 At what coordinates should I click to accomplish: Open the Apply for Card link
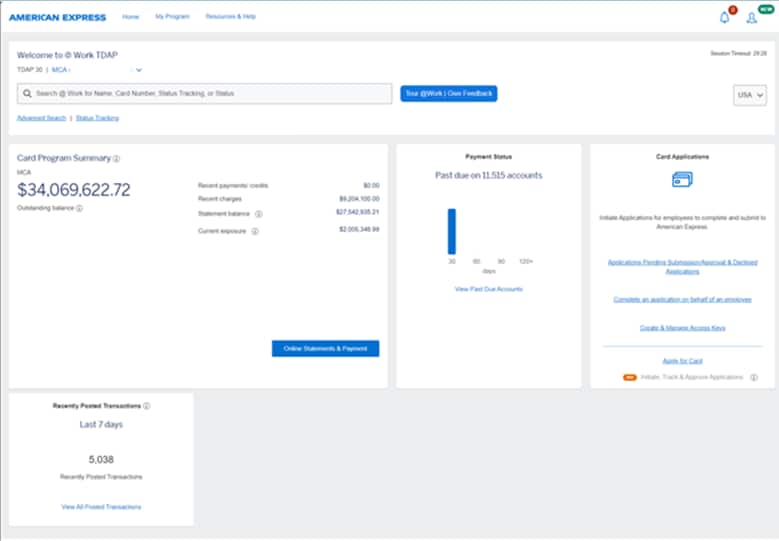pos(683,361)
